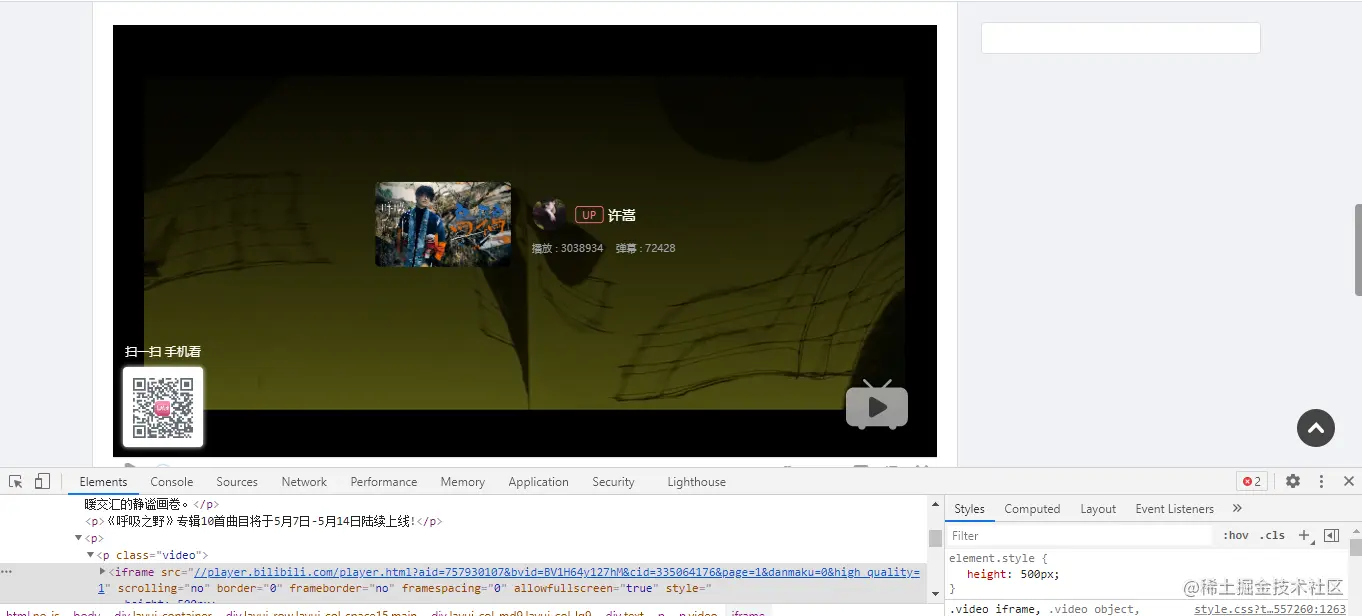Collapse the parent <p> node arrow
The width and height of the screenshot is (1362, 616).
(x=79, y=538)
